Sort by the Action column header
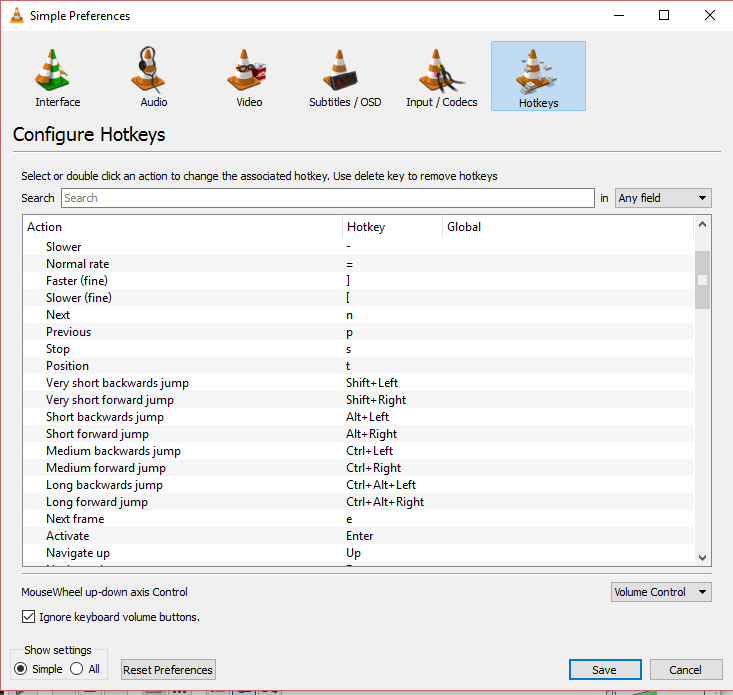733x695 pixels. click(x=183, y=227)
